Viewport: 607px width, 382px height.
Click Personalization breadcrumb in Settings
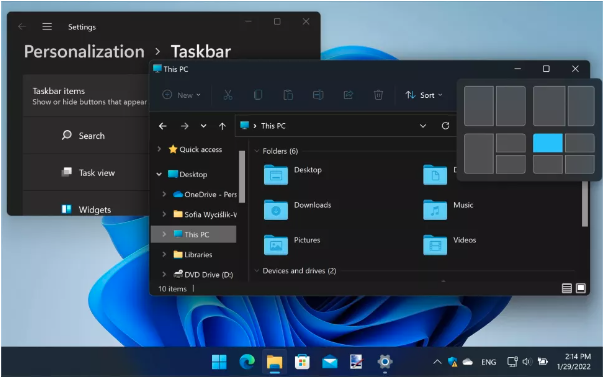point(84,51)
